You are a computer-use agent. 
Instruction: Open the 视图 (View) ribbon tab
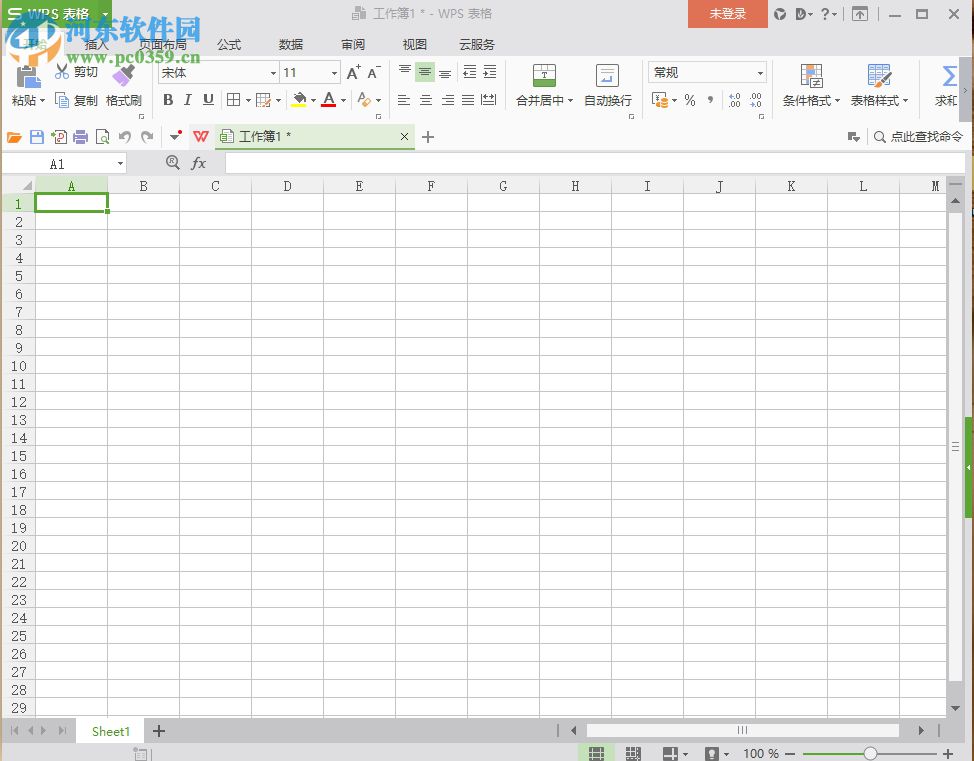pos(414,45)
